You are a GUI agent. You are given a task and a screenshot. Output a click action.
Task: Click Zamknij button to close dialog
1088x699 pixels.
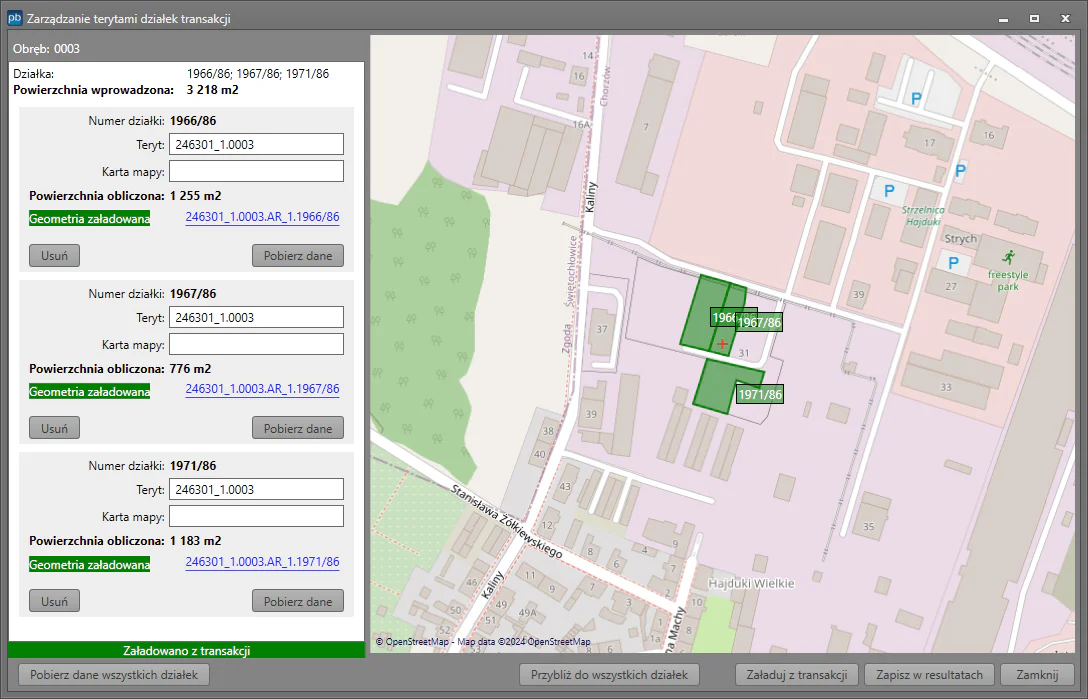(x=1037, y=675)
